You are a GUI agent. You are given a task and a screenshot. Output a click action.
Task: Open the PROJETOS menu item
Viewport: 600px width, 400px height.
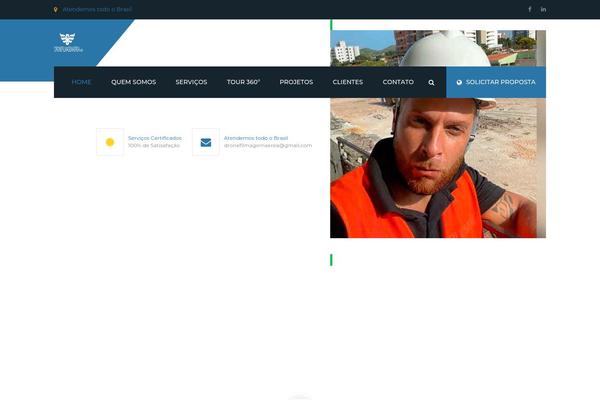click(x=296, y=82)
